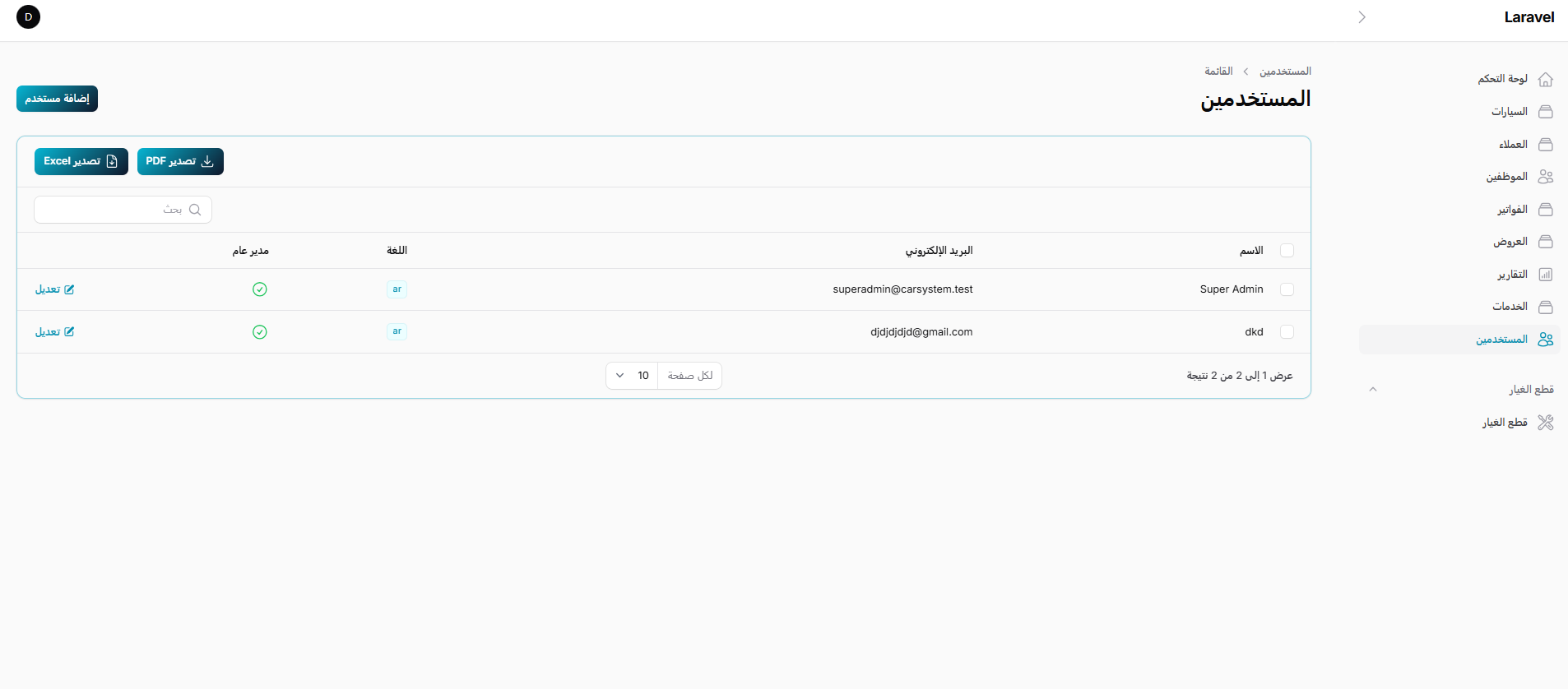Click the تصدير Excel button

81,161
